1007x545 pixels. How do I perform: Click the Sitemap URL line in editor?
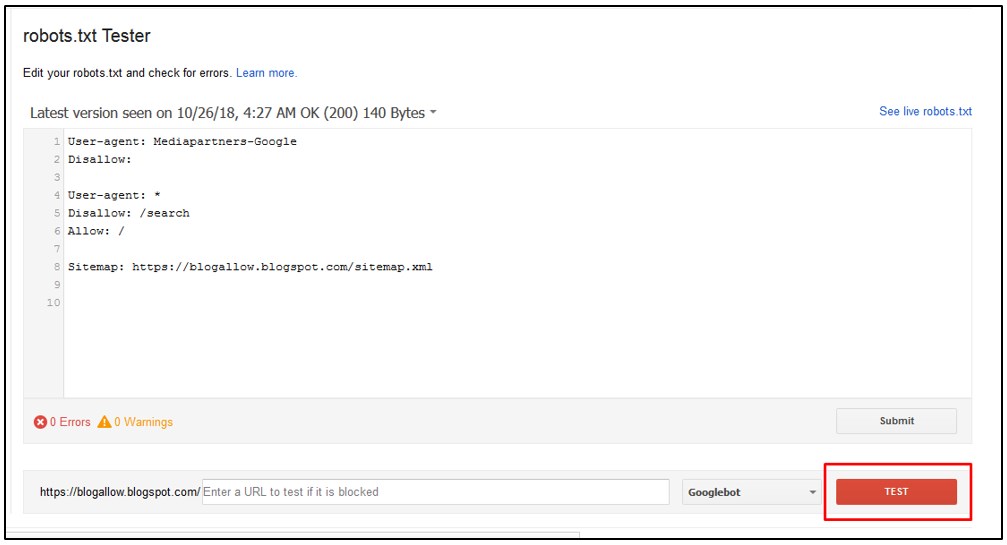pos(250,267)
